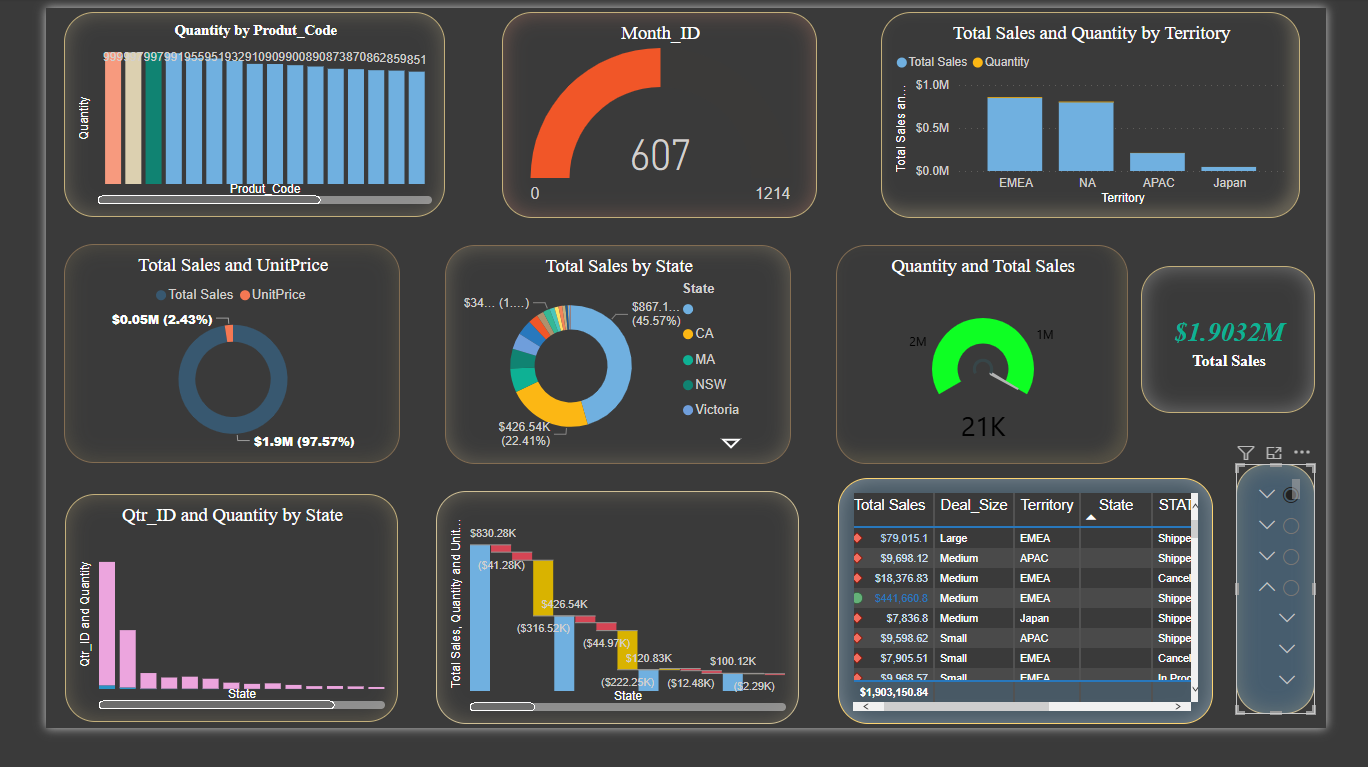The height and width of the screenshot is (767, 1368).
Task: Select MA in the State legend
Action: coord(699,360)
